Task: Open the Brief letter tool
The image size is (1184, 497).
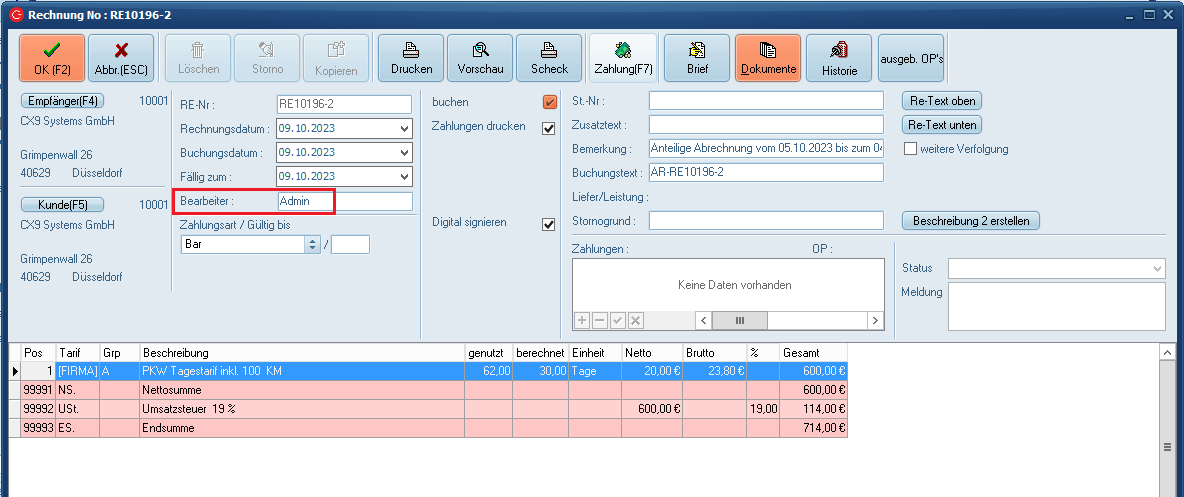Action: (697, 58)
